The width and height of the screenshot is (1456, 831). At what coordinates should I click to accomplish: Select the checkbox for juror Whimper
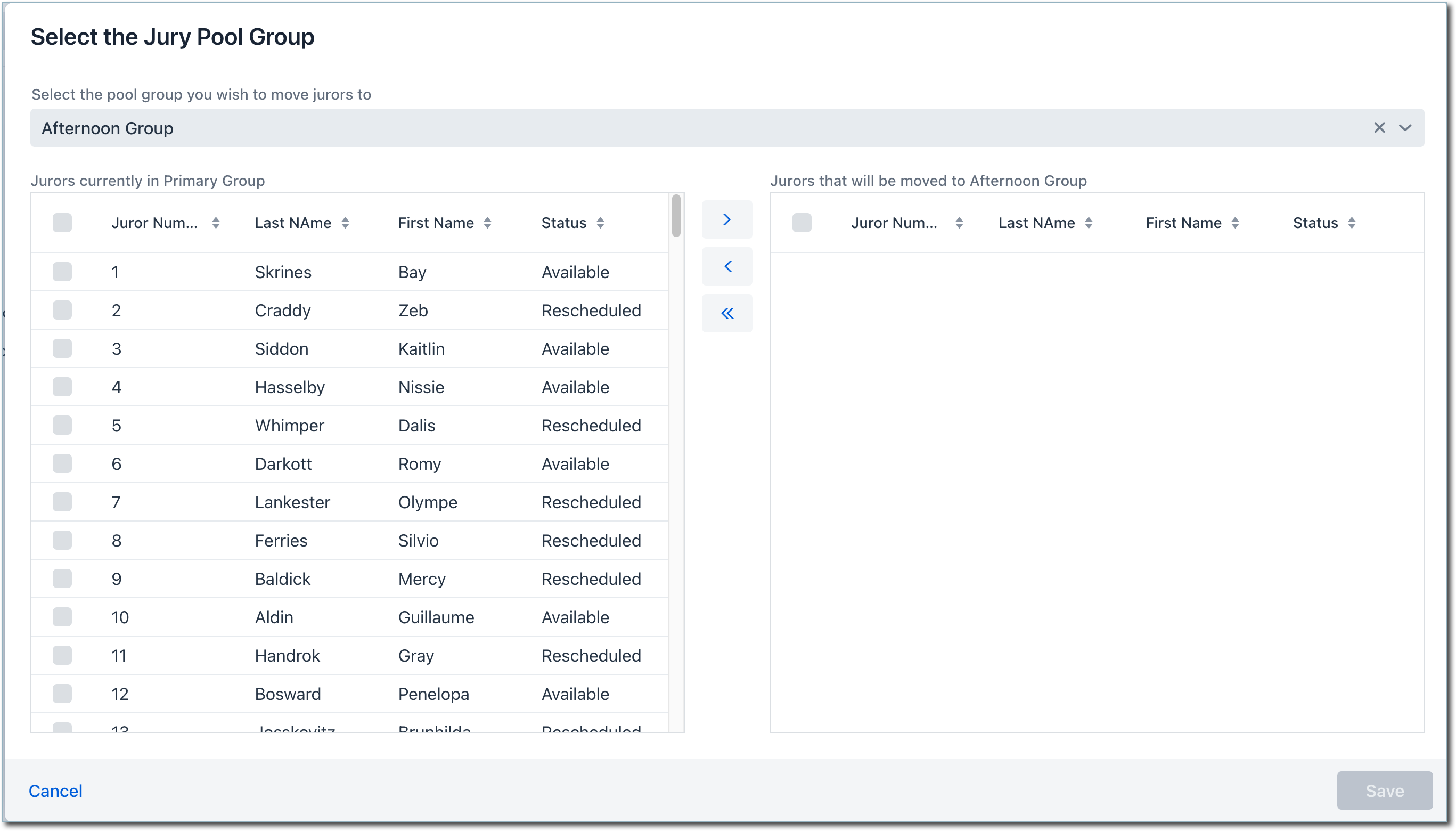(62, 425)
